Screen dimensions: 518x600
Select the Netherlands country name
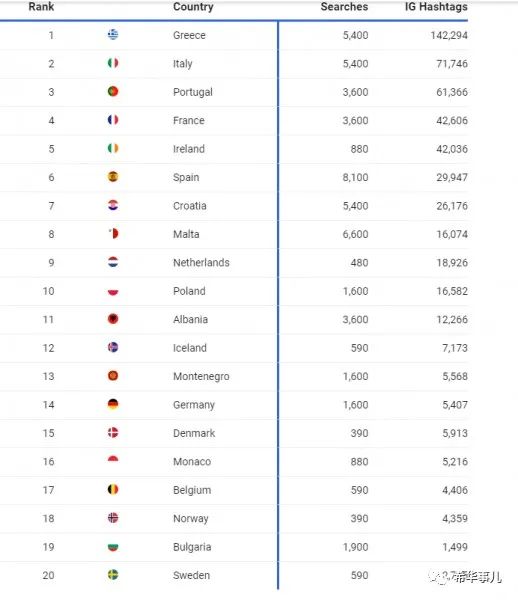pos(201,262)
